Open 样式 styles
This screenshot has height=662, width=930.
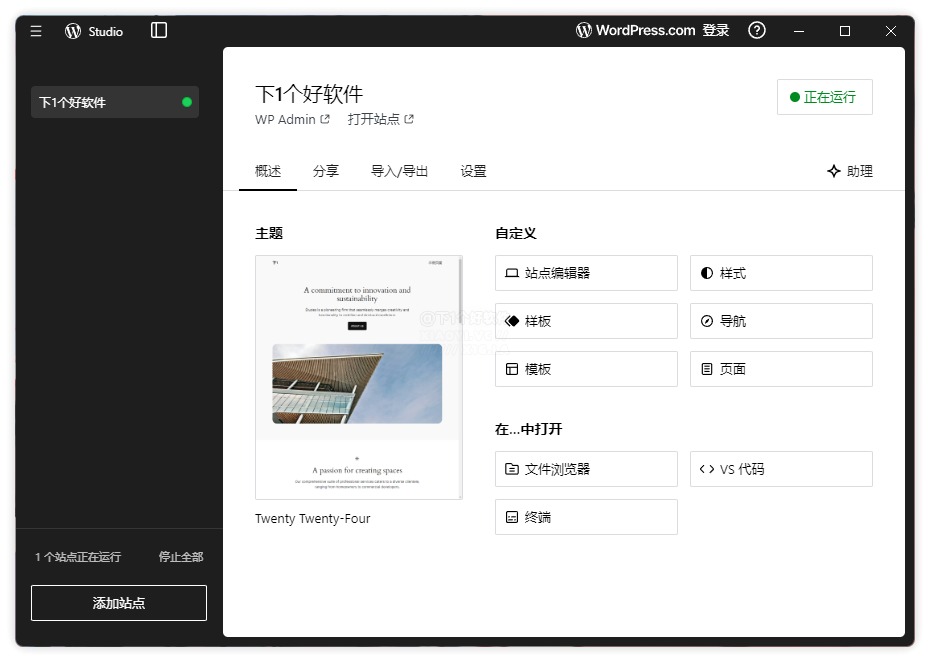tap(781, 273)
